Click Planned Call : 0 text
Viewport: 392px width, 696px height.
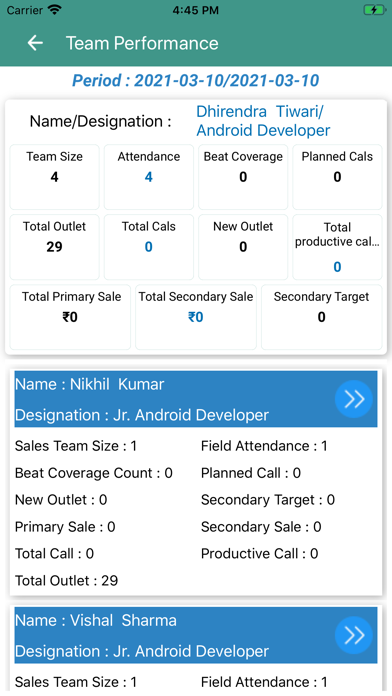[251, 473]
